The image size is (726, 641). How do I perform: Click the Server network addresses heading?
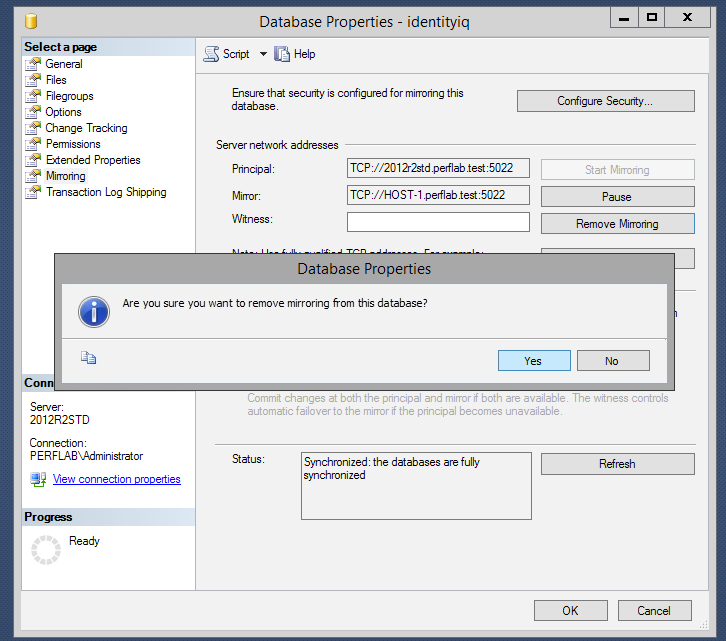point(277,145)
